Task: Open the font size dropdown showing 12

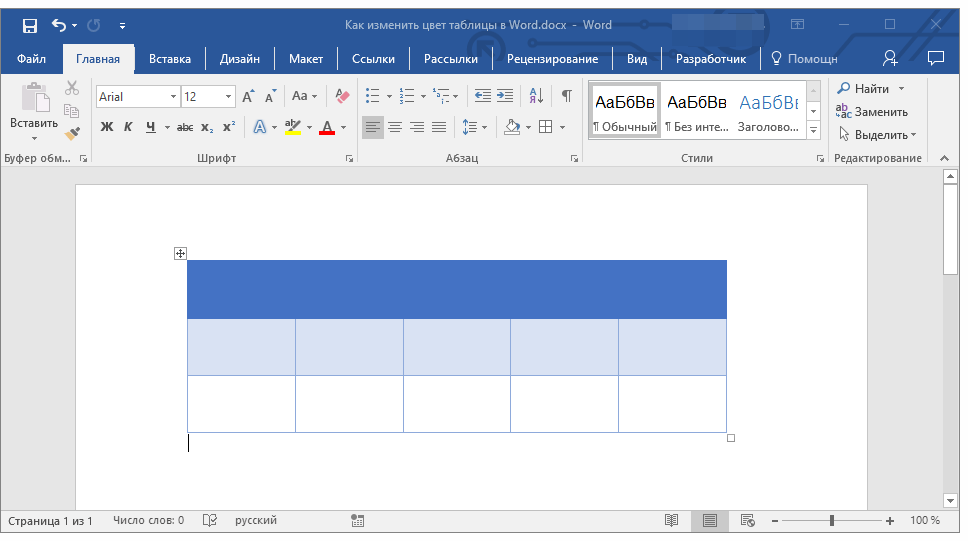Action: 229,97
